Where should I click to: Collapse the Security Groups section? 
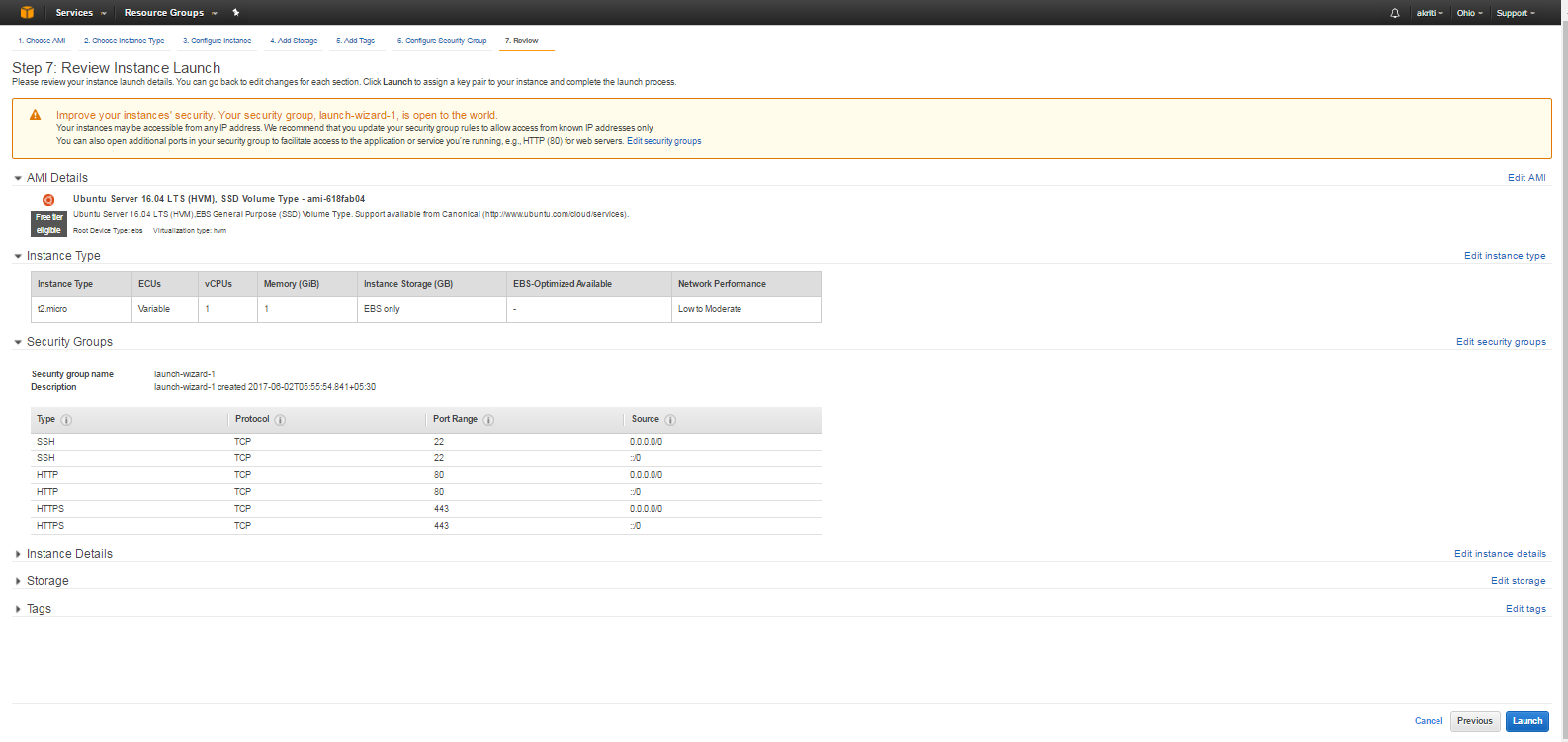[18, 342]
